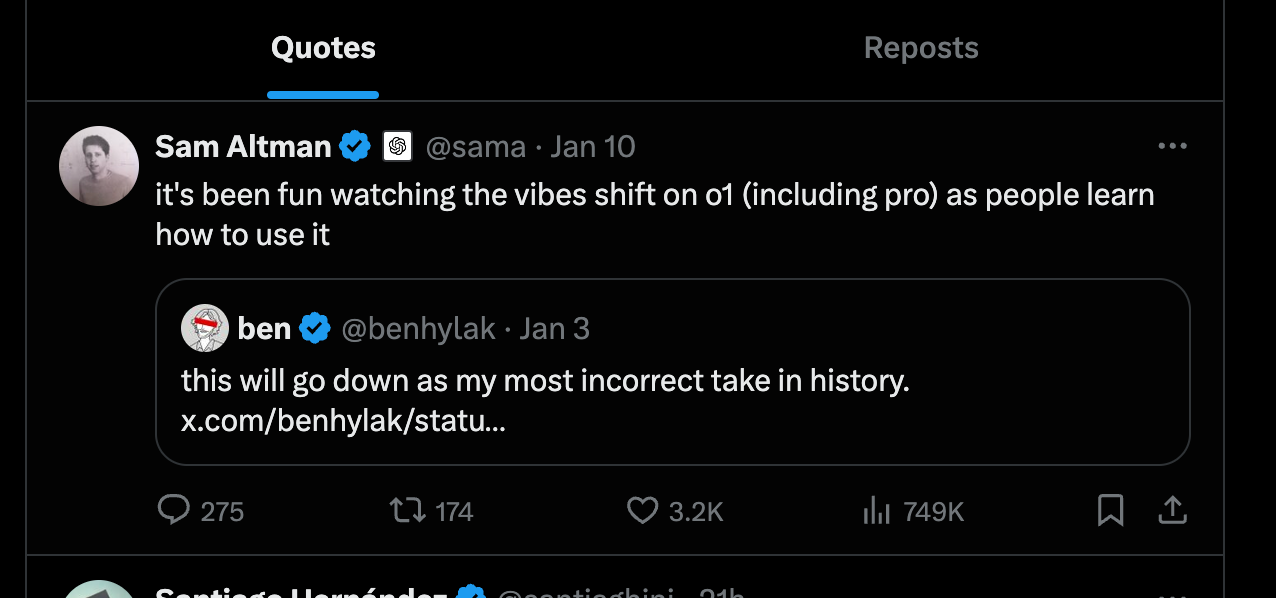Viewport: 1276px width, 598px height.
Task: Open the three-dot More menu
Action: click(x=1171, y=146)
